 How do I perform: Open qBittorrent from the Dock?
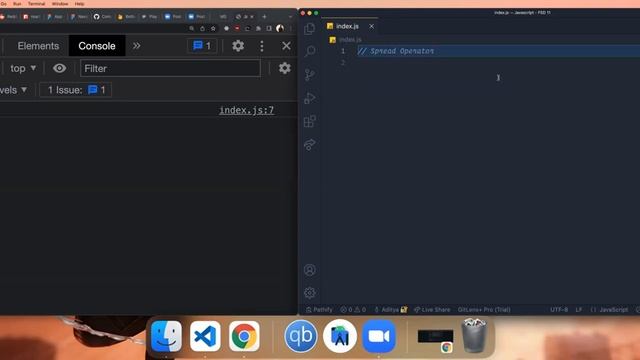[301, 336]
